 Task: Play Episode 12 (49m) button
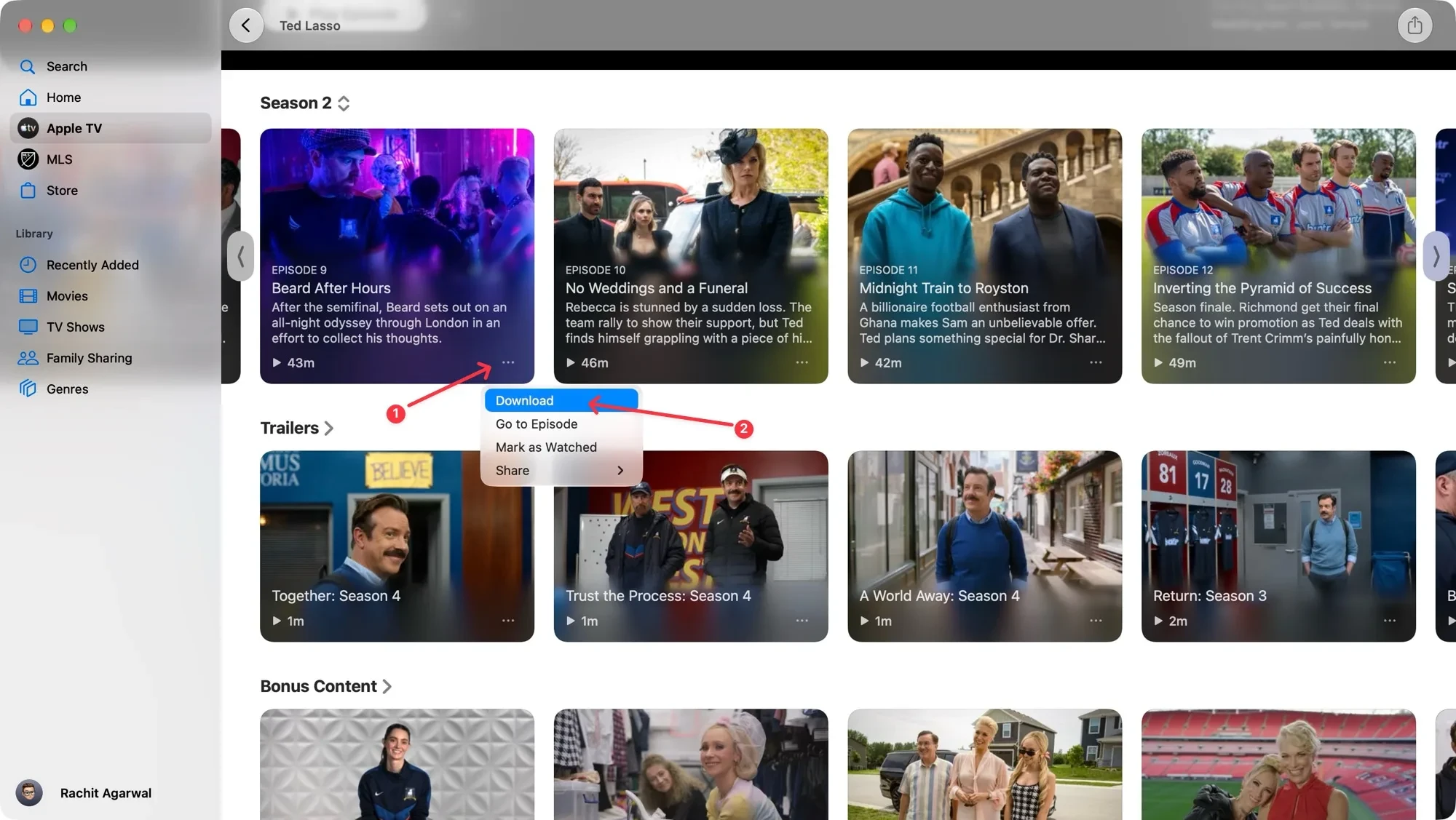point(1174,362)
